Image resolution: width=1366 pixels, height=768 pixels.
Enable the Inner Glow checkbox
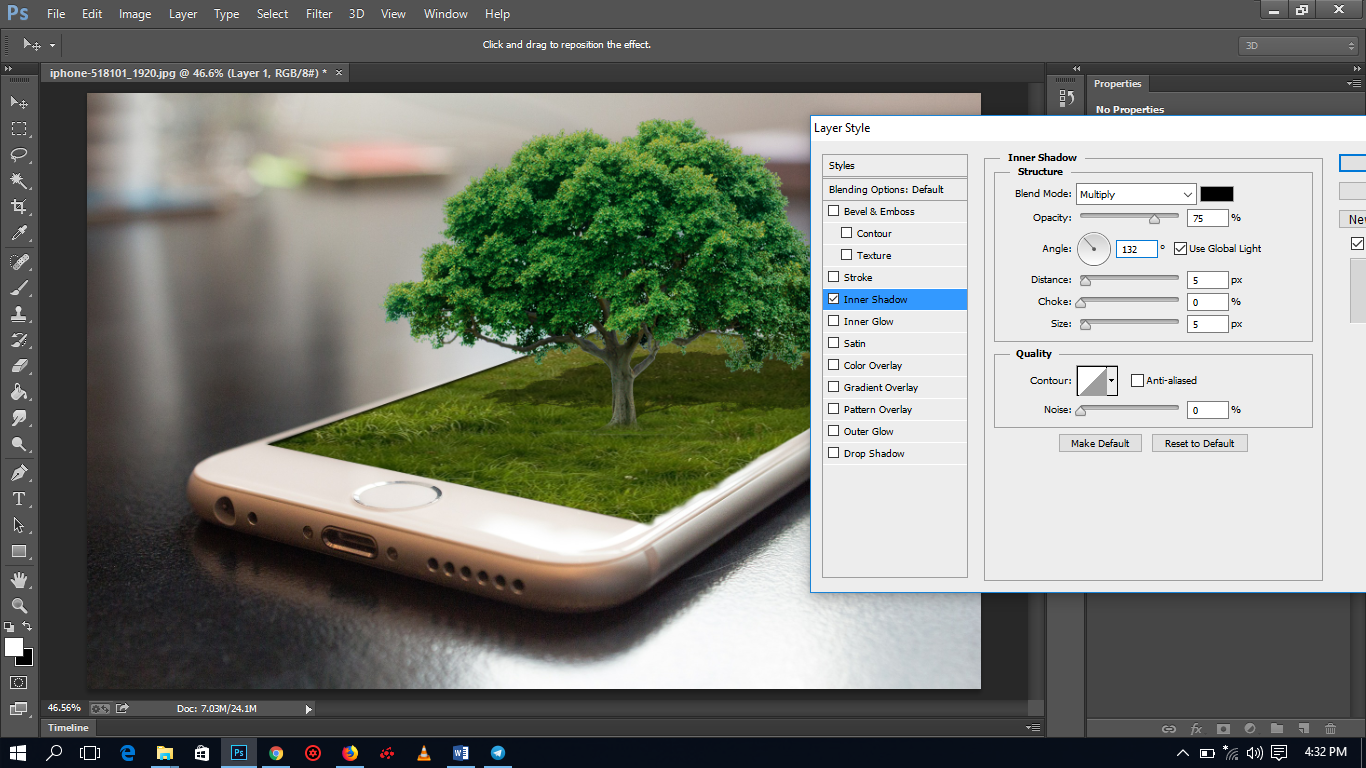833,321
